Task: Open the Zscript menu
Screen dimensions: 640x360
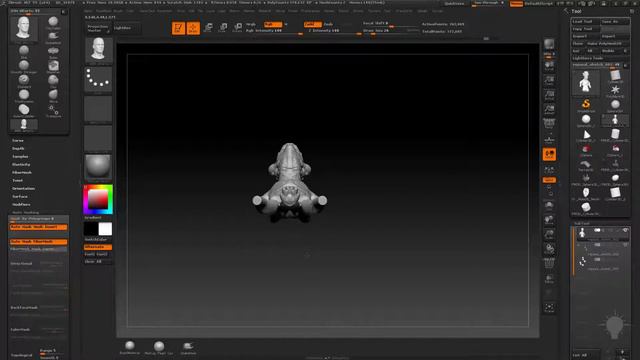Action: [x=438, y=11]
